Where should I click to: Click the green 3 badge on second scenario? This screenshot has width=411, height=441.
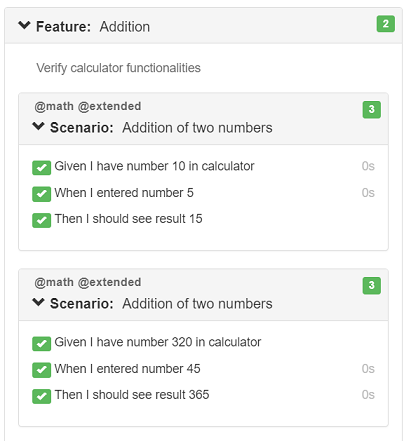tap(372, 286)
